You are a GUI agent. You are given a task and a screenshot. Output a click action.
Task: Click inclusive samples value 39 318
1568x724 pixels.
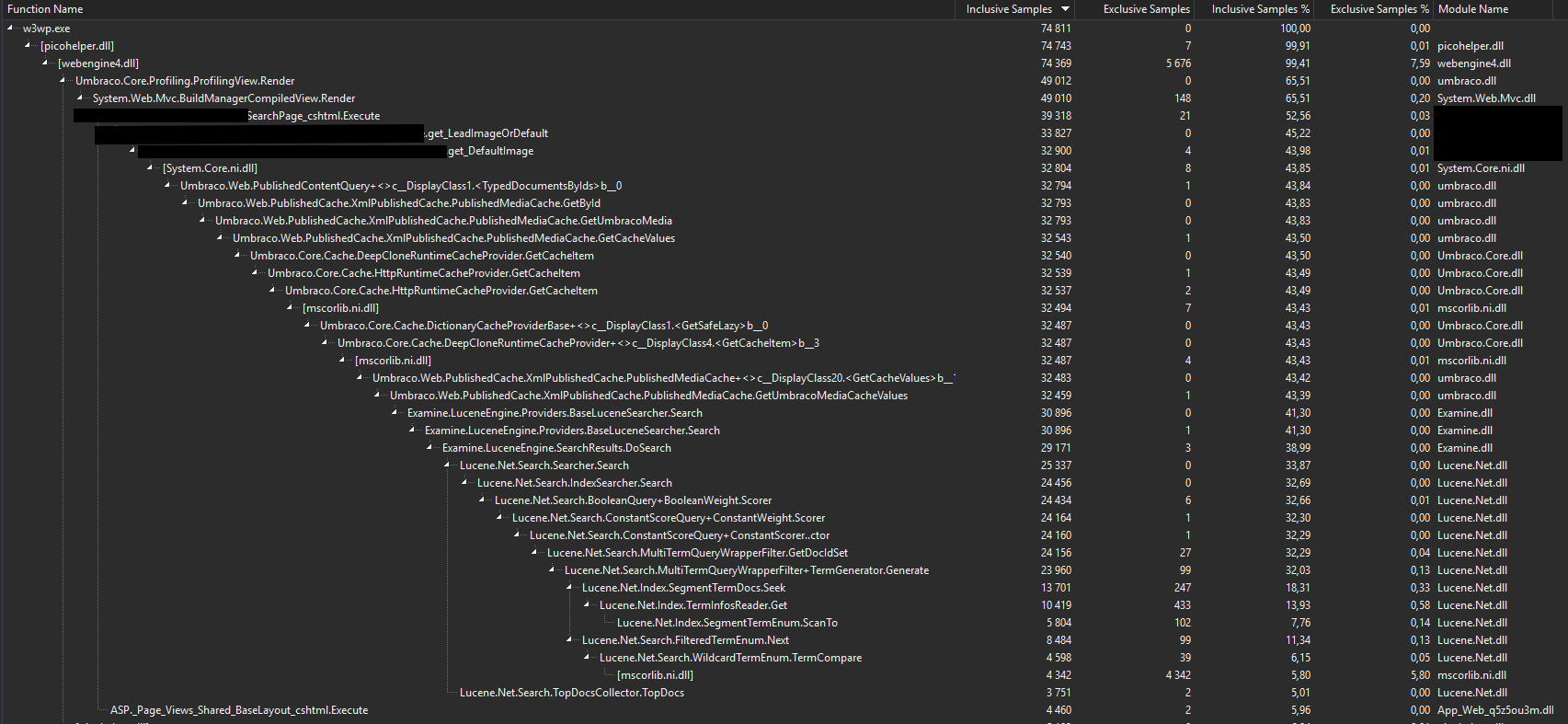(x=1056, y=116)
